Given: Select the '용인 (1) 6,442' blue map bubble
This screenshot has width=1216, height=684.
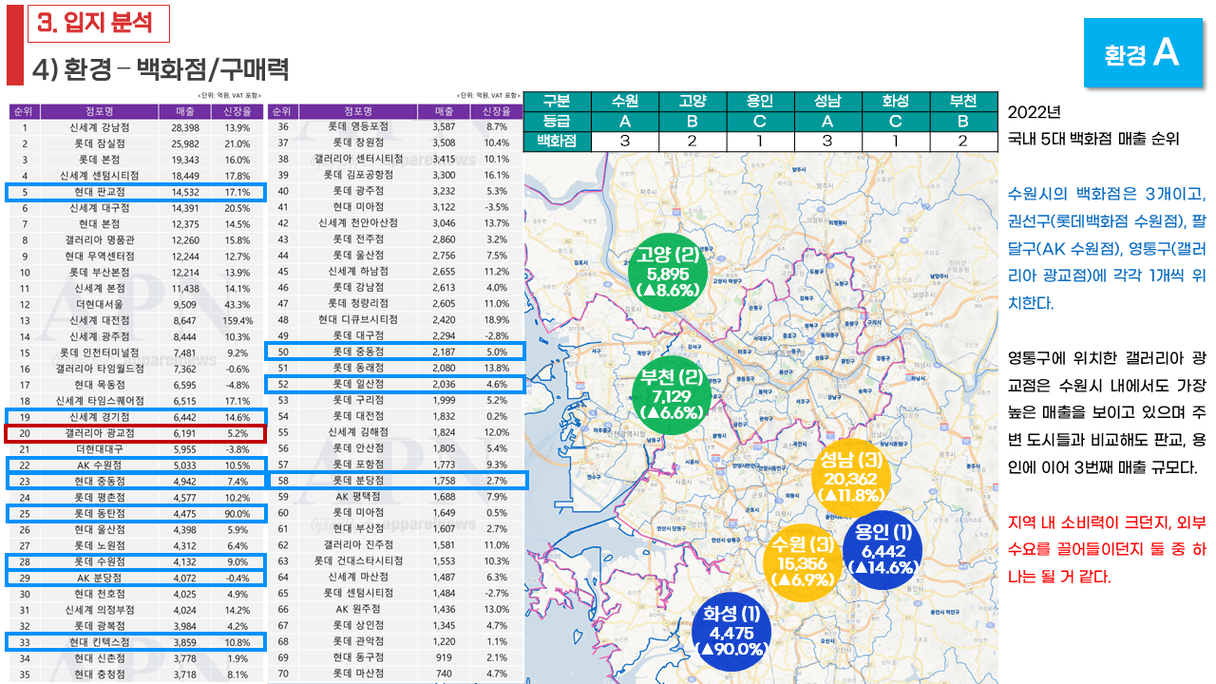Looking at the screenshot, I should [882, 550].
